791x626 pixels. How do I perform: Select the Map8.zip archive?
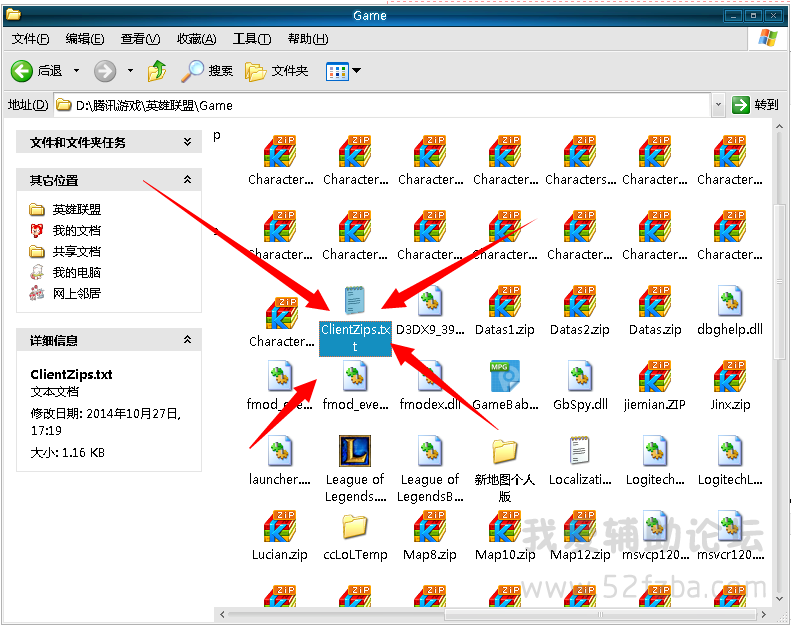click(x=430, y=536)
